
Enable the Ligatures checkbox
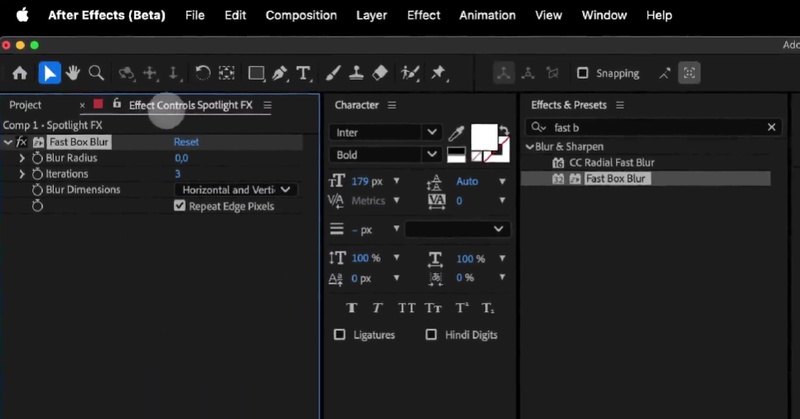(339, 334)
